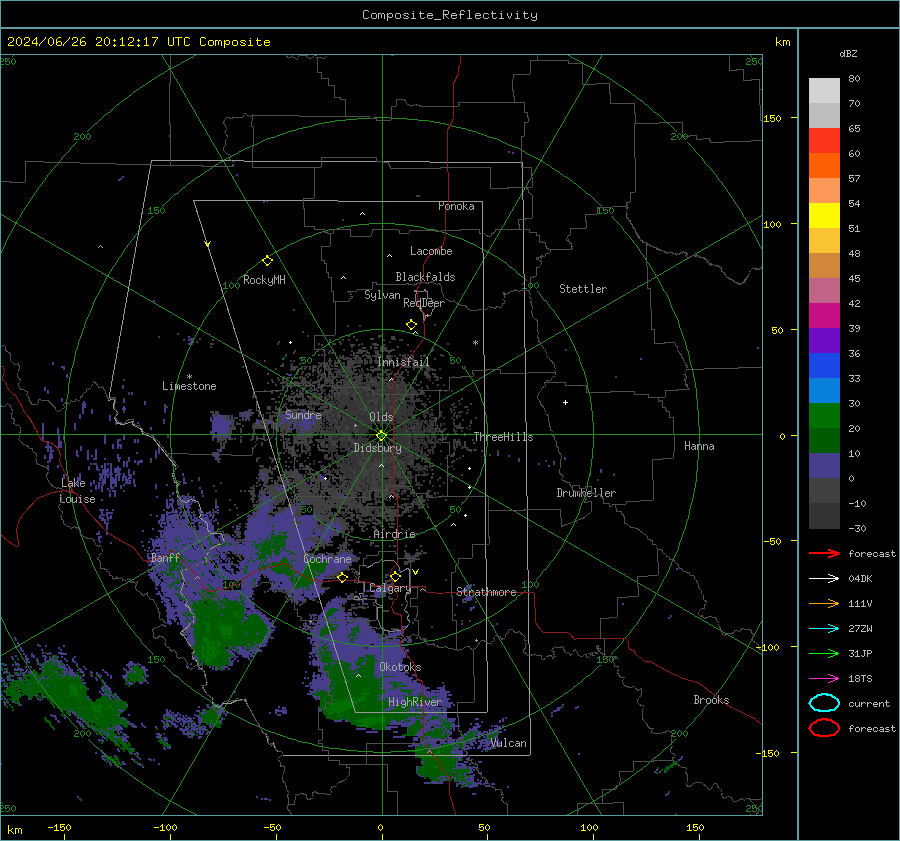Select the white 04DK arrow symbol
The height and width of the screenshot is (841, 900).
pos(824,579)
